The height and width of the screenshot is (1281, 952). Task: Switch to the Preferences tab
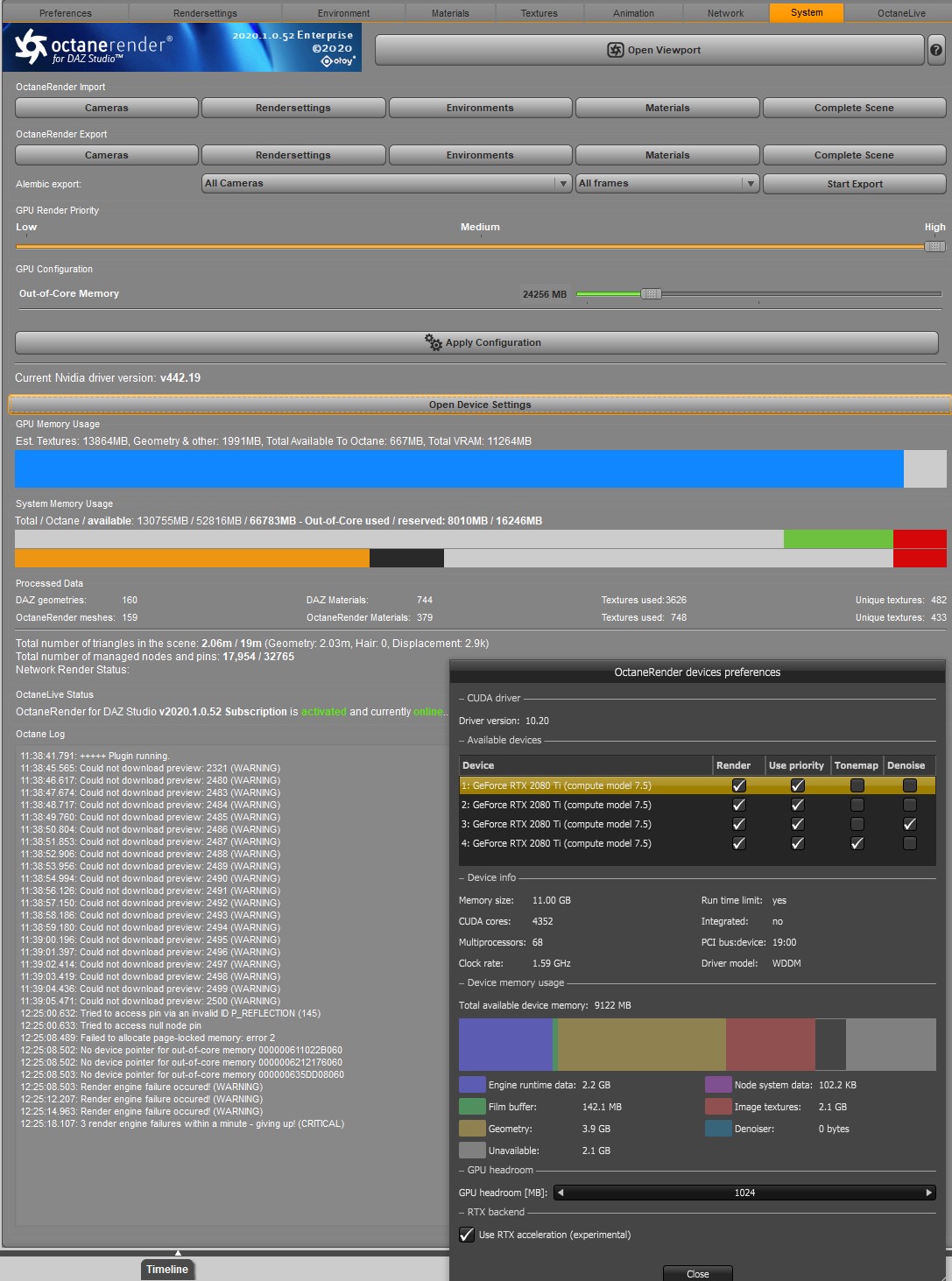tap(66, 13)
